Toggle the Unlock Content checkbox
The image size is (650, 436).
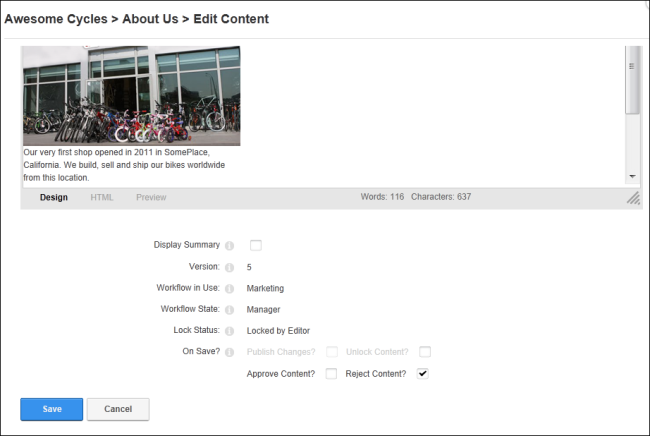tap(425, 352)
